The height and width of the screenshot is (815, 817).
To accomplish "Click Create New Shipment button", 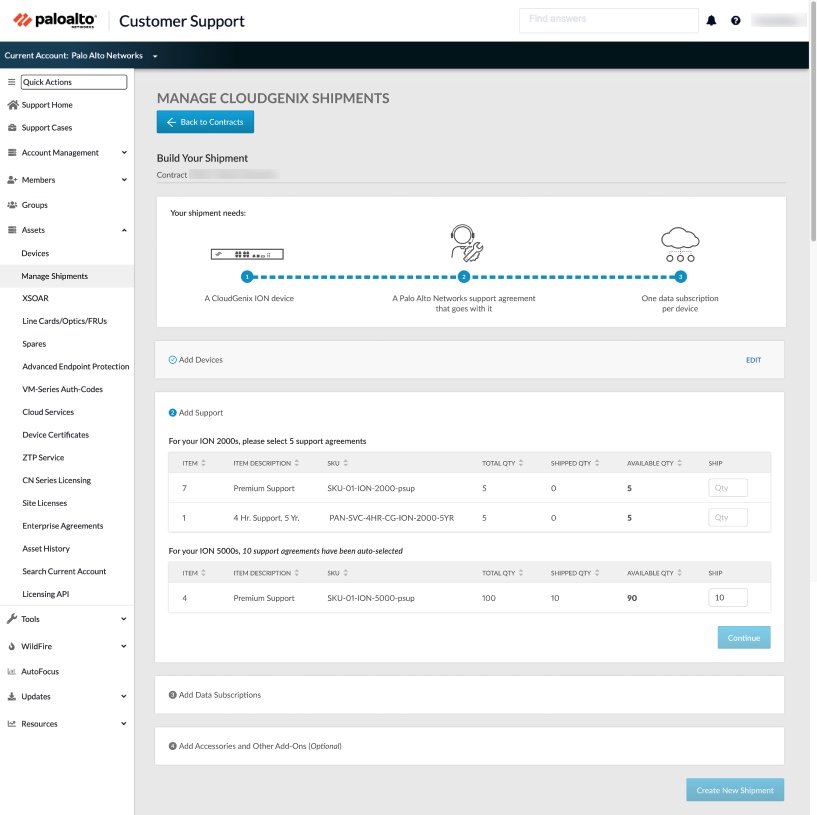I will 735,790.
